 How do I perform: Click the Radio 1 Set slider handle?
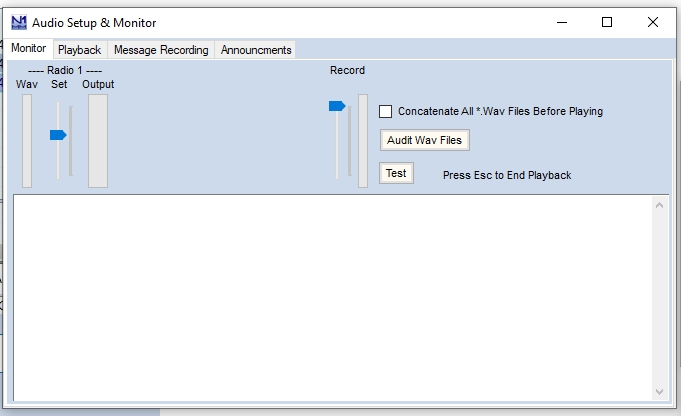pyautogui.click(x=58, y=135)
